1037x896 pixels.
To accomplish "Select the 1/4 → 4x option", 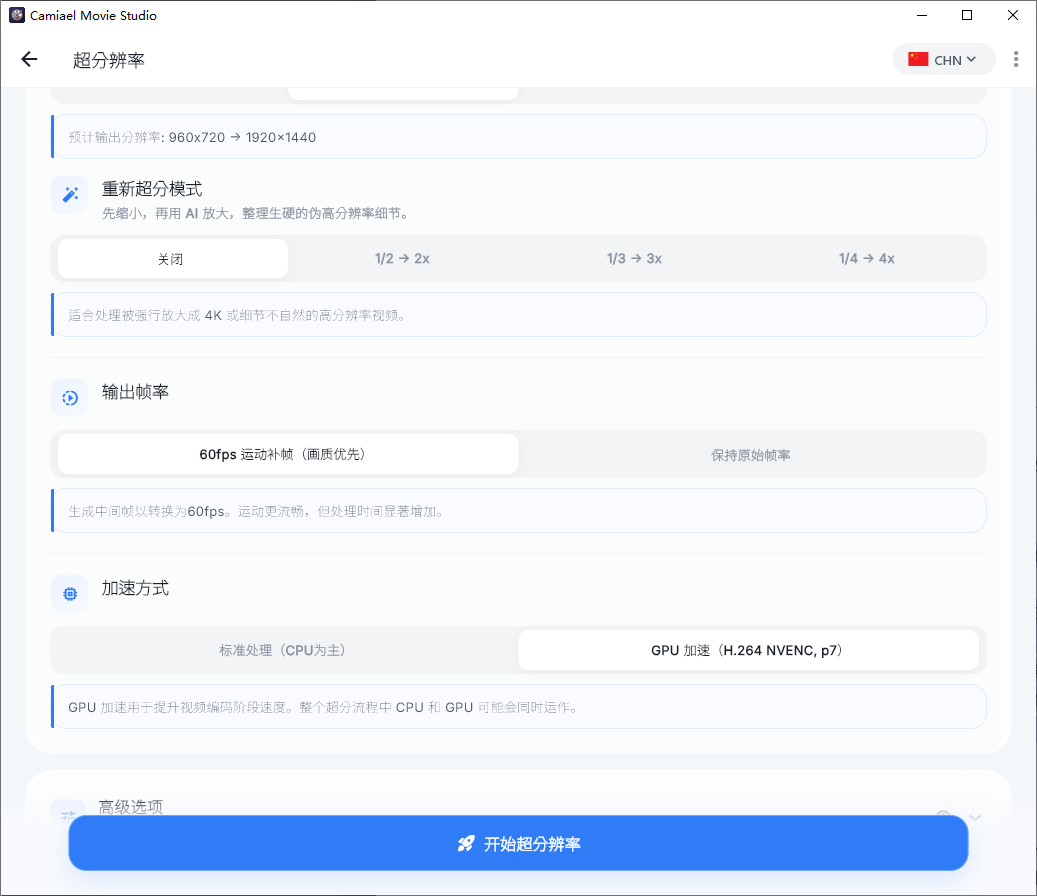I will click(x=866, y=259).
